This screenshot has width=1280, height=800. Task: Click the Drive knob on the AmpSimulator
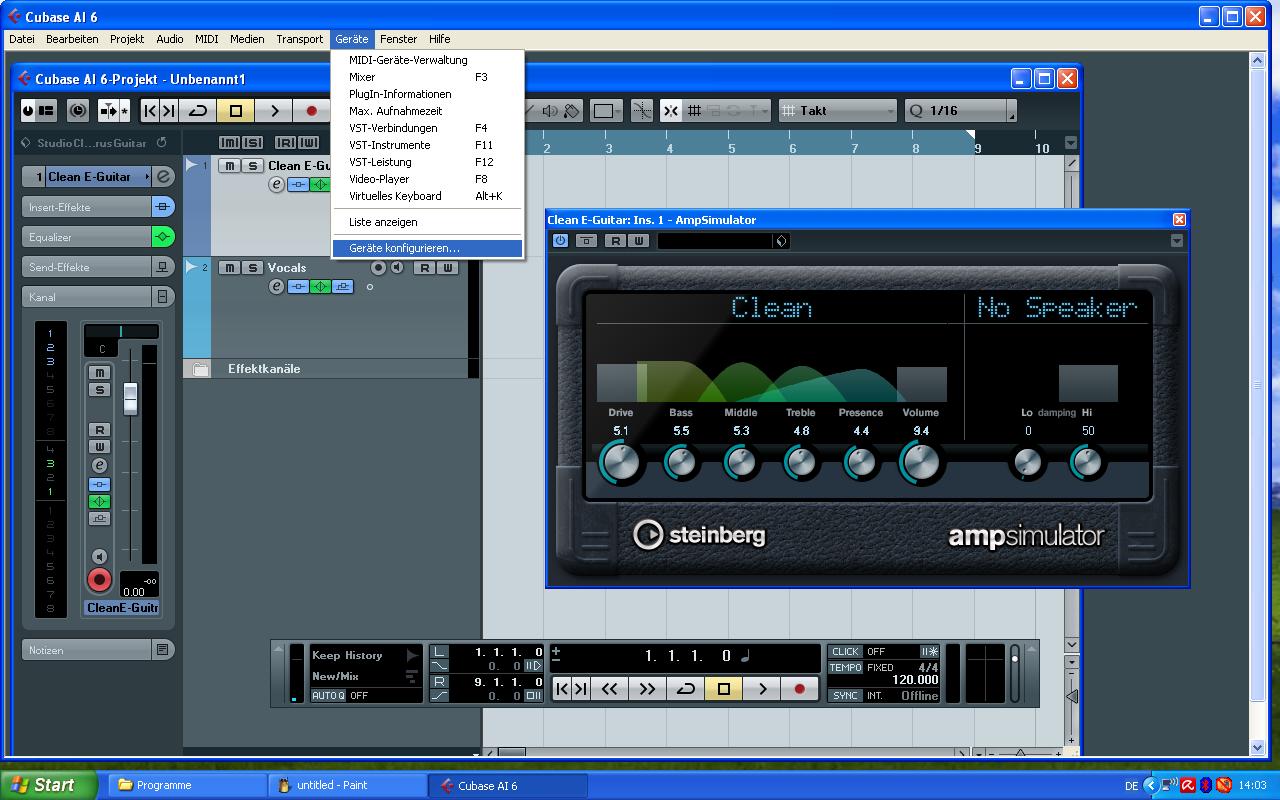(620, 462)
